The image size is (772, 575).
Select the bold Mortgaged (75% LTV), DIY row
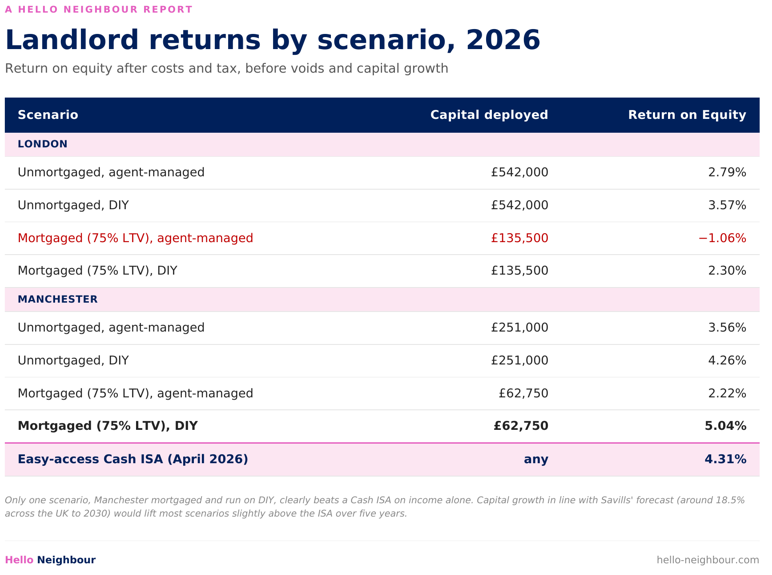(x=382, y=426)
